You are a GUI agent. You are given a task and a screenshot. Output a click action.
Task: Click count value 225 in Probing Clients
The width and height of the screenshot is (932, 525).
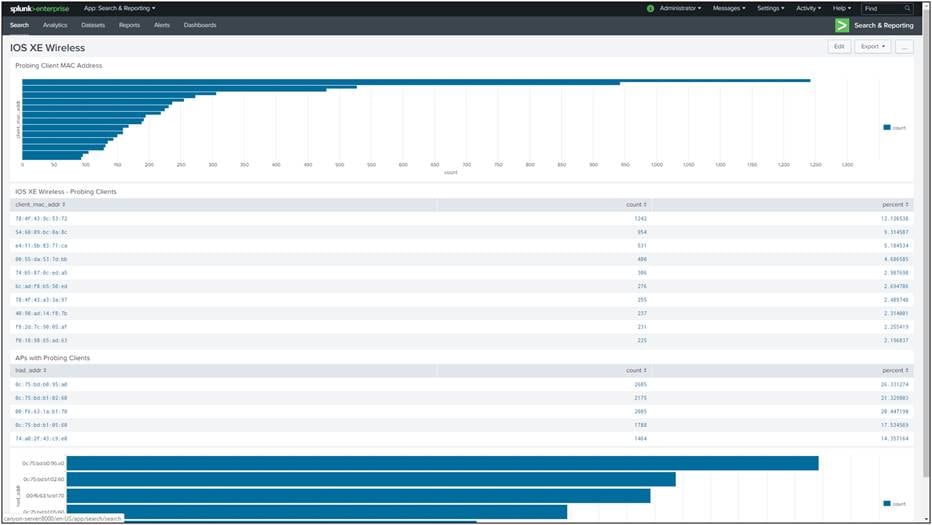pyautogui.click(x=642, y=341)
